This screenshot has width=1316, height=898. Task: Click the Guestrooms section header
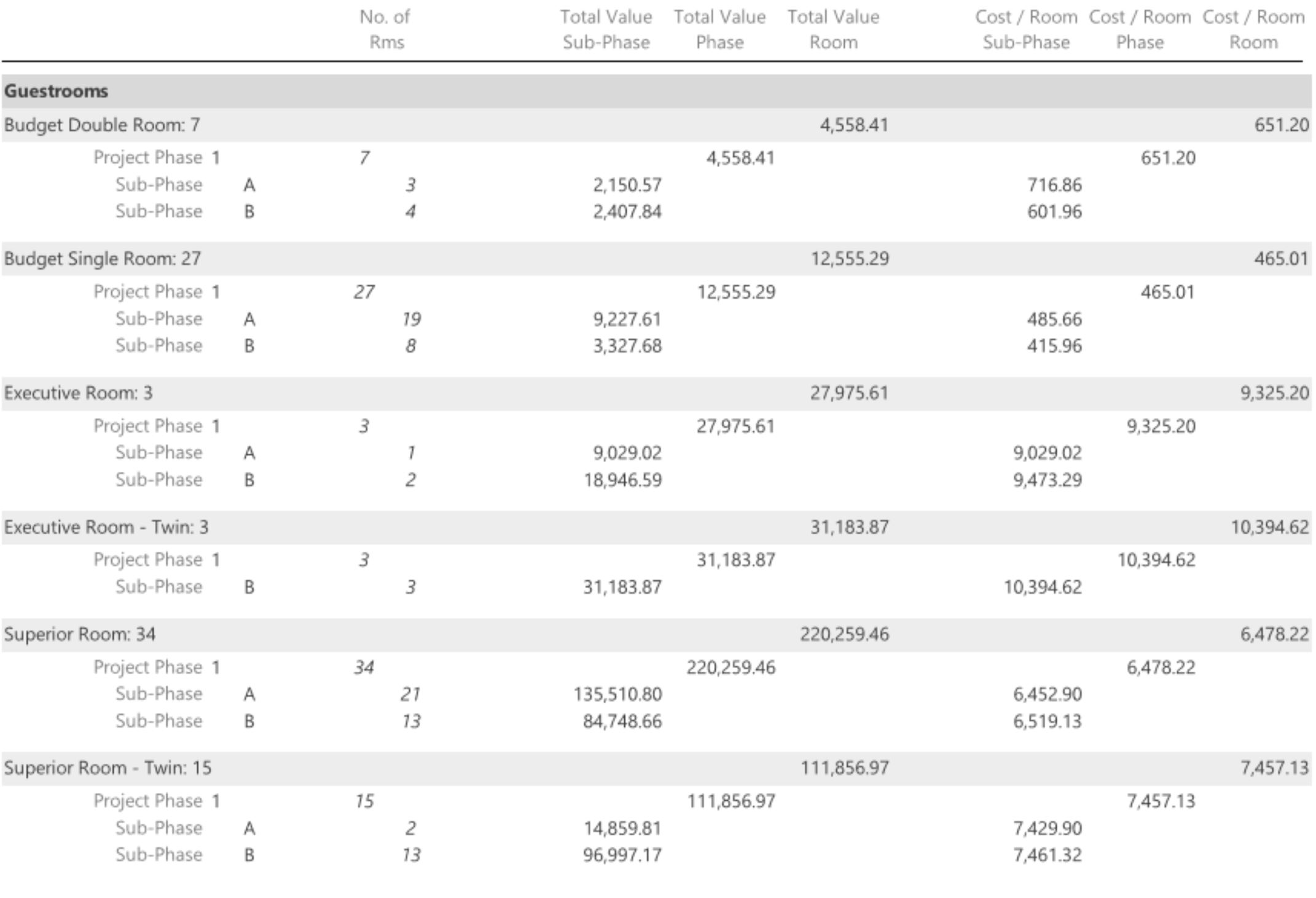pos(56,91)
